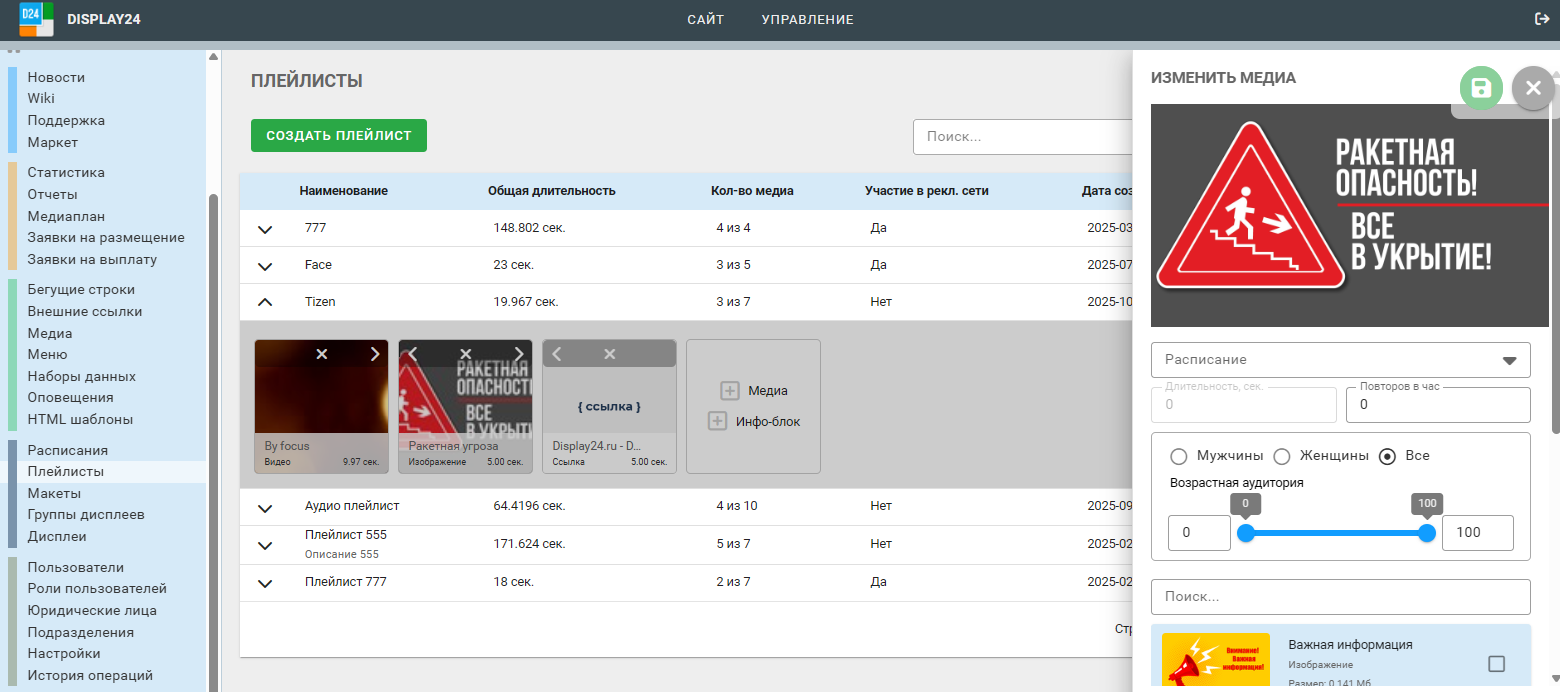This screenshot has height=692, width=1560.
Task: Click the СОЗДАТЬ ПЛЕЙЛИСТ button
Action: coord(338,136)
